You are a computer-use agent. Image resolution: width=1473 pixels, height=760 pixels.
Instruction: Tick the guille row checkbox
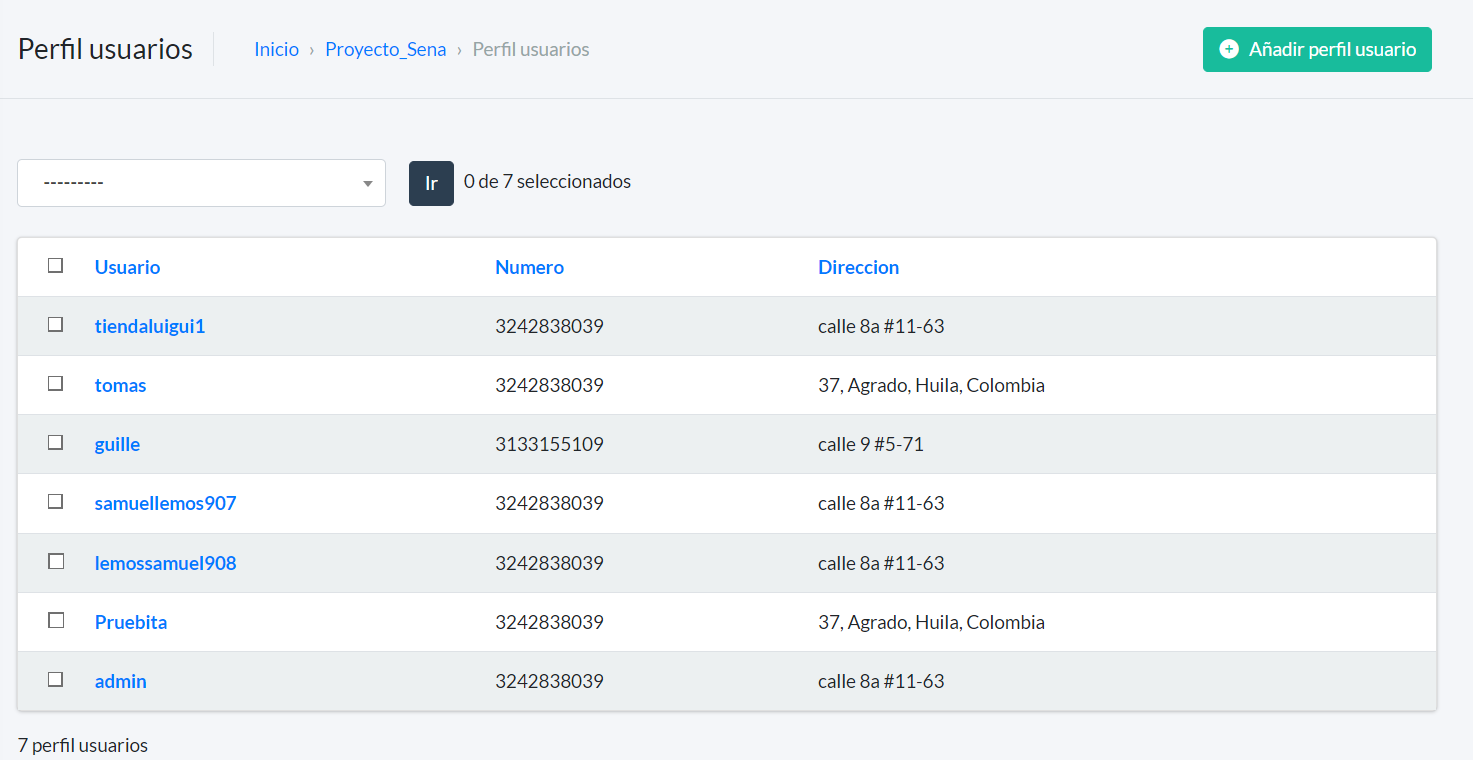click(56, 443)
